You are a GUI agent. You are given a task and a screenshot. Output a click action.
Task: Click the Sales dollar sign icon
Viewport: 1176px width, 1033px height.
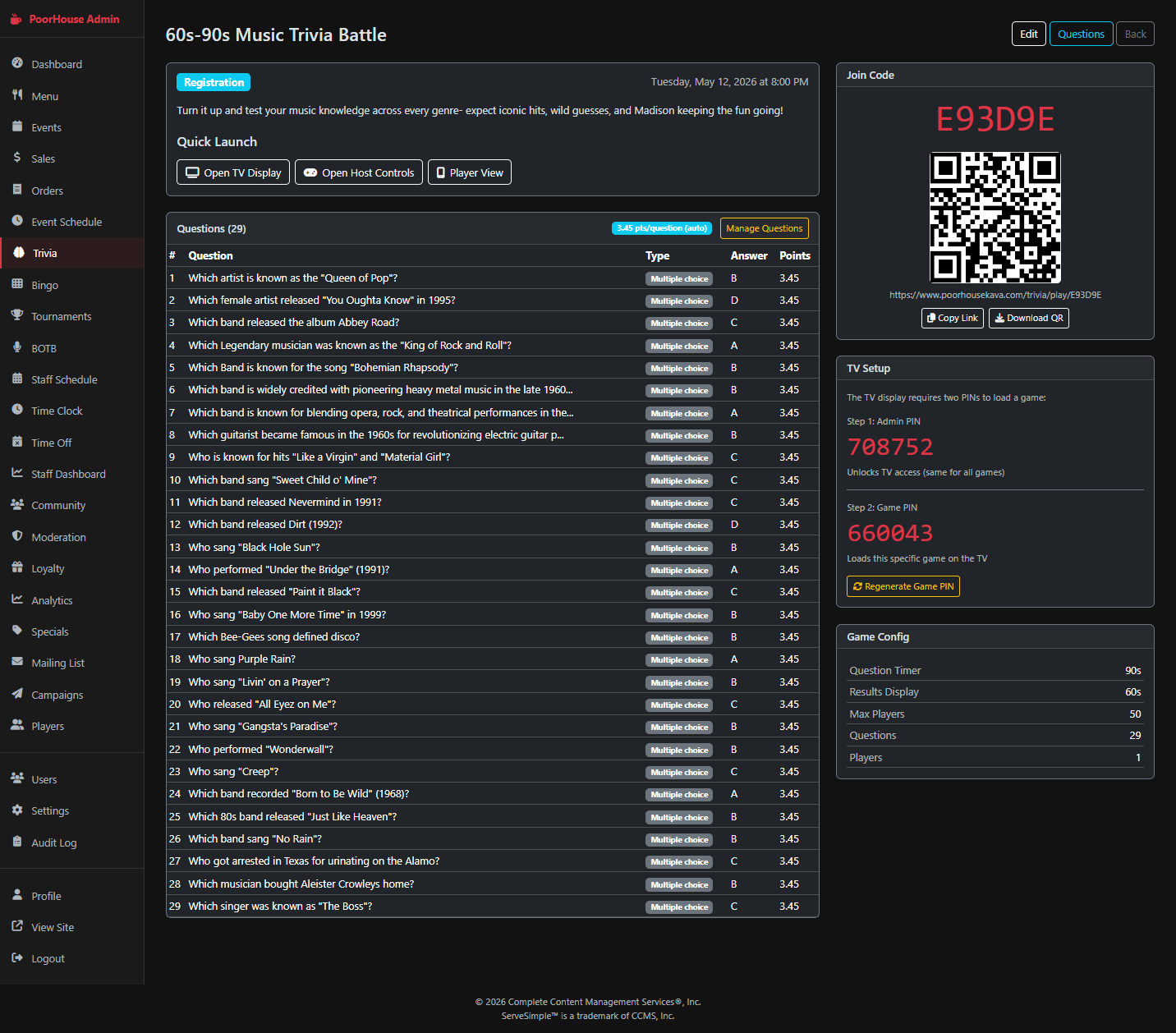17,158
